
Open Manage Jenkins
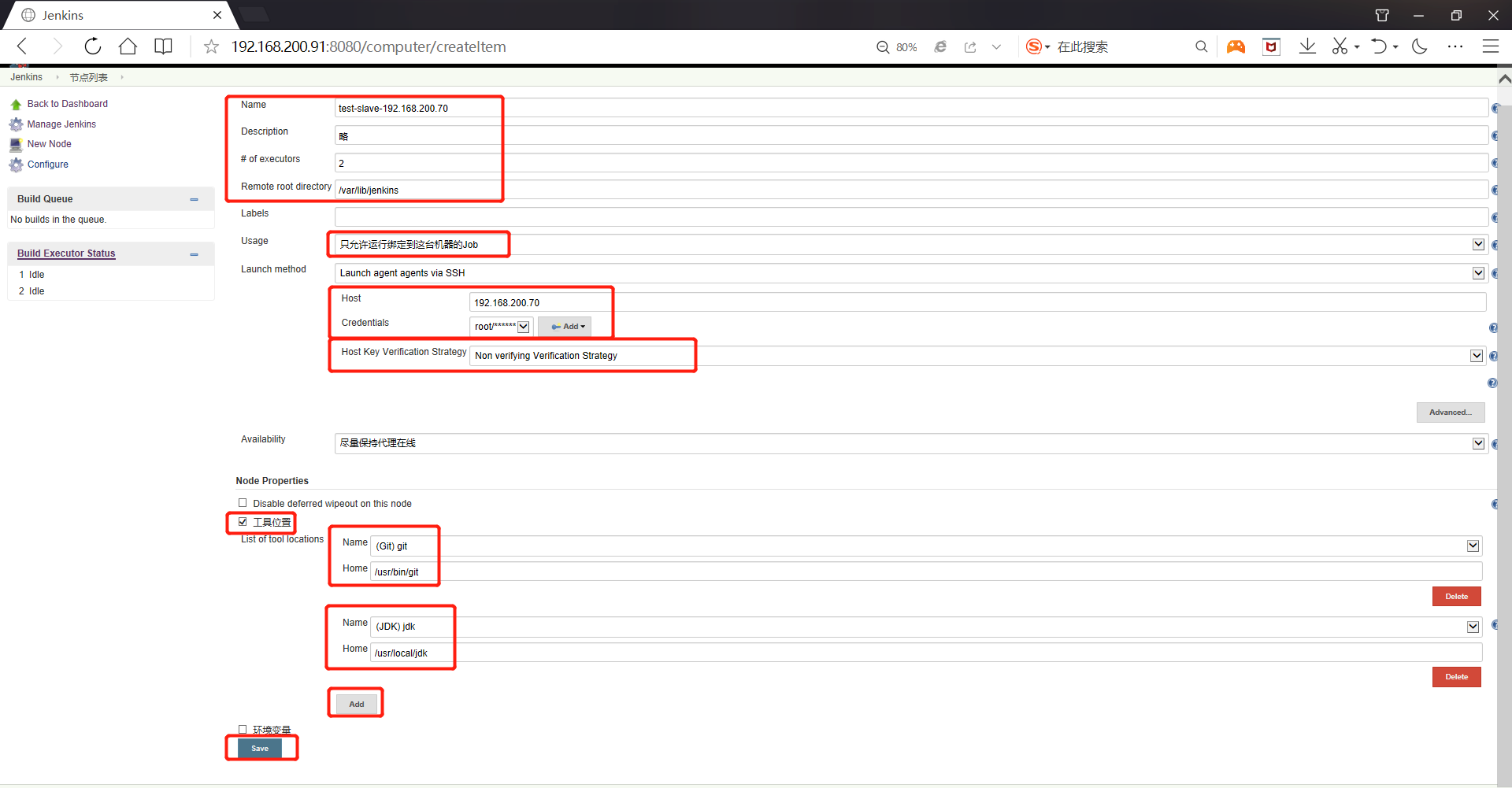(x=61, y=124)
